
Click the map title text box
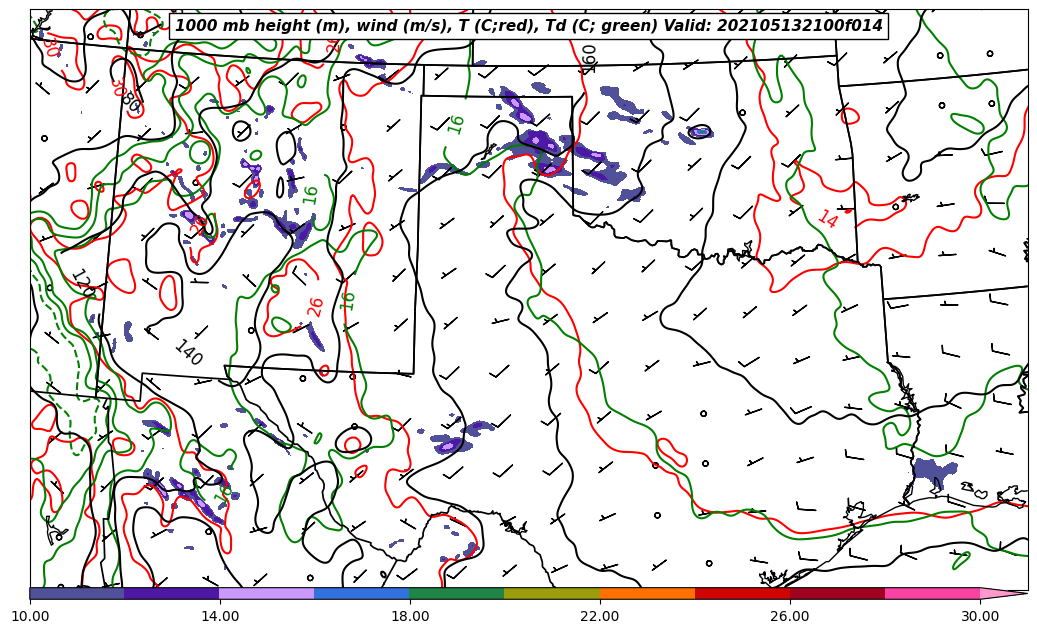(528, 26)
